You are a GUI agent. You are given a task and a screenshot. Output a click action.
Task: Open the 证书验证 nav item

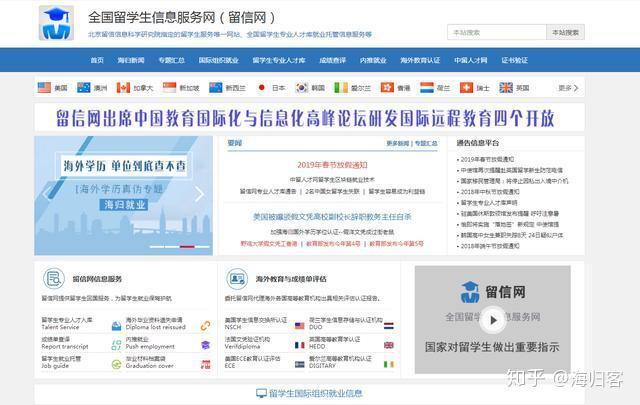pyautogui.click(x=514, y=60)
